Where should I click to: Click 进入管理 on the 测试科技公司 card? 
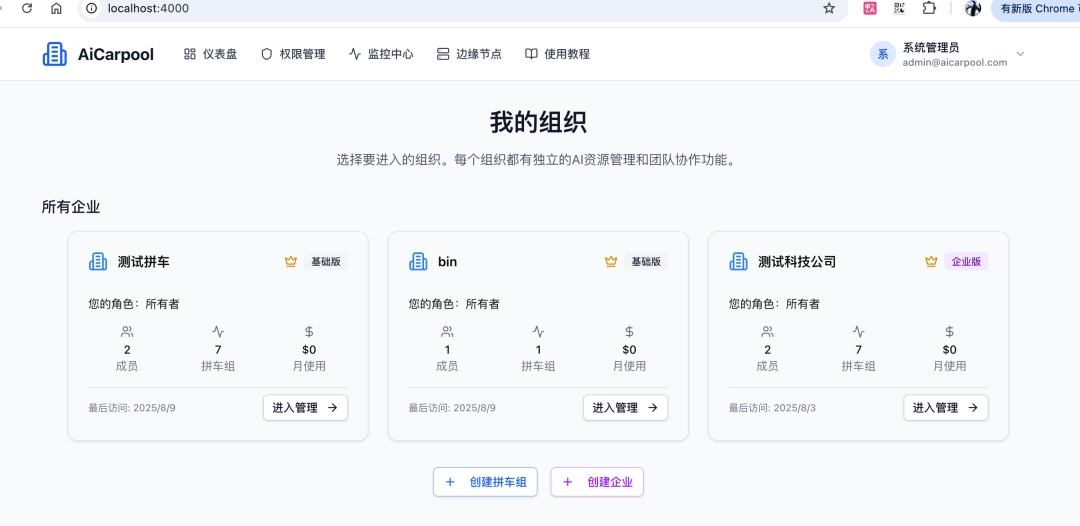(946, 408)
